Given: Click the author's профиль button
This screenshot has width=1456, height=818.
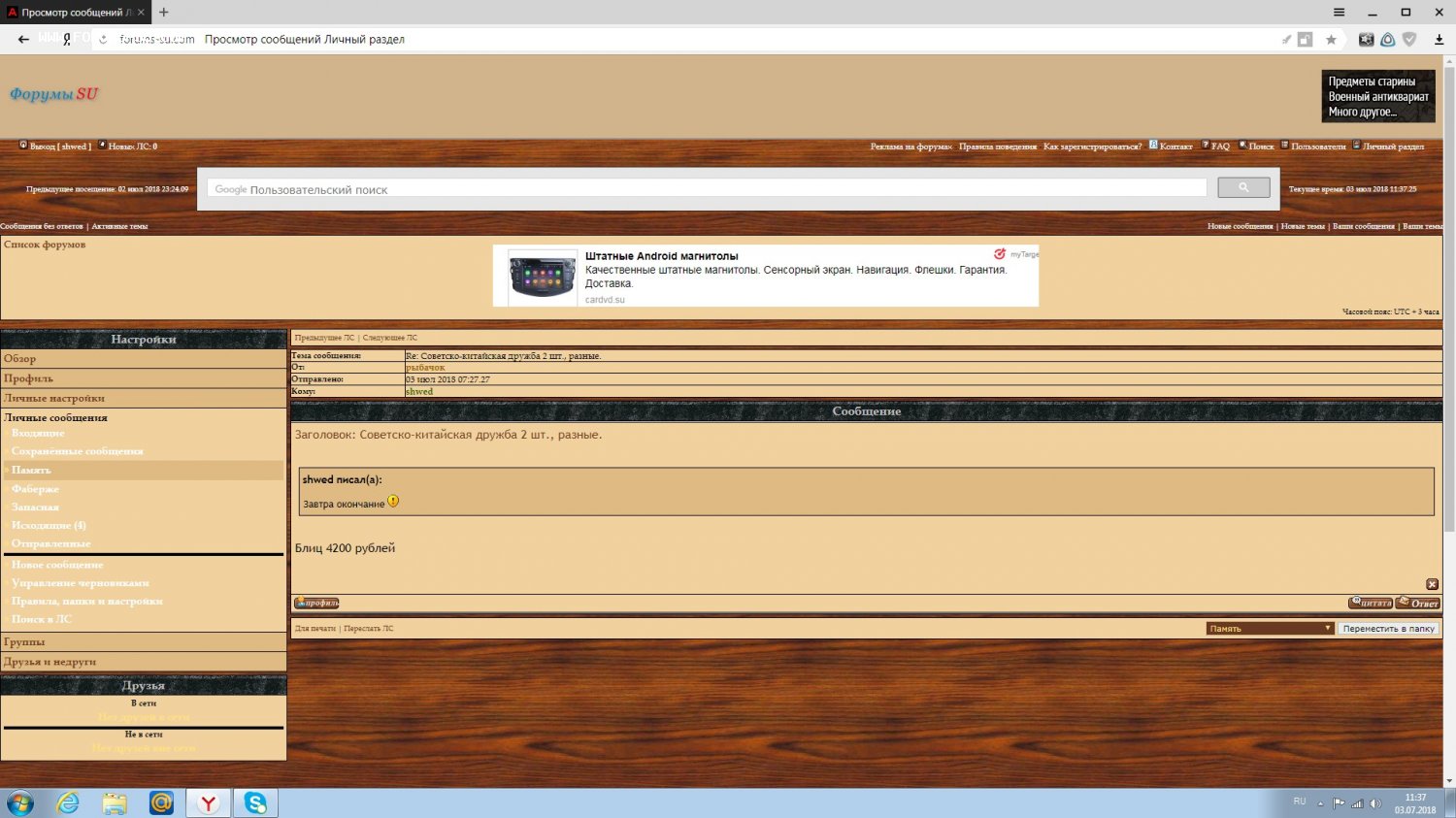Looking at the screenshot, I should pos(316,604).
